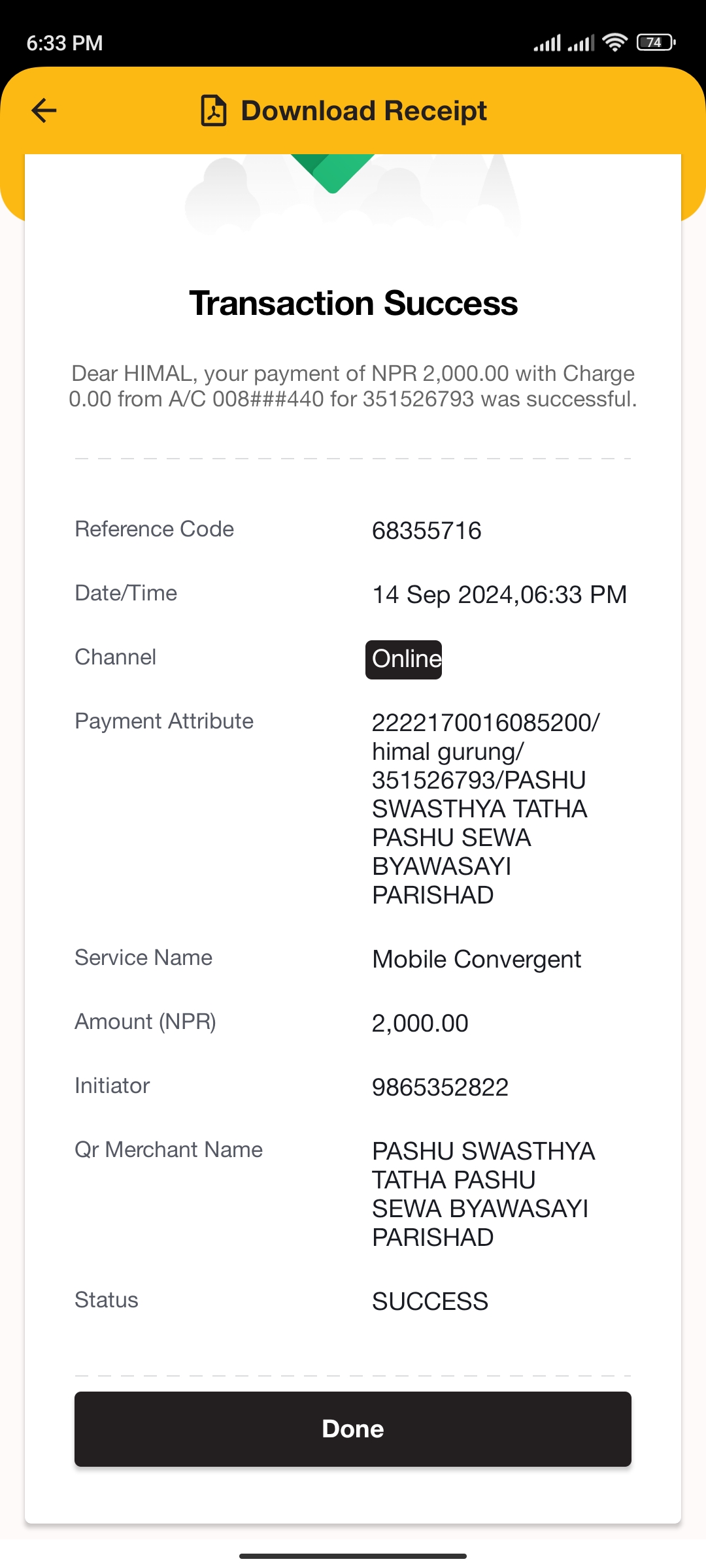Tap the Download Receipt header text
Screen dimensions: 706x1568
[364, 110]
